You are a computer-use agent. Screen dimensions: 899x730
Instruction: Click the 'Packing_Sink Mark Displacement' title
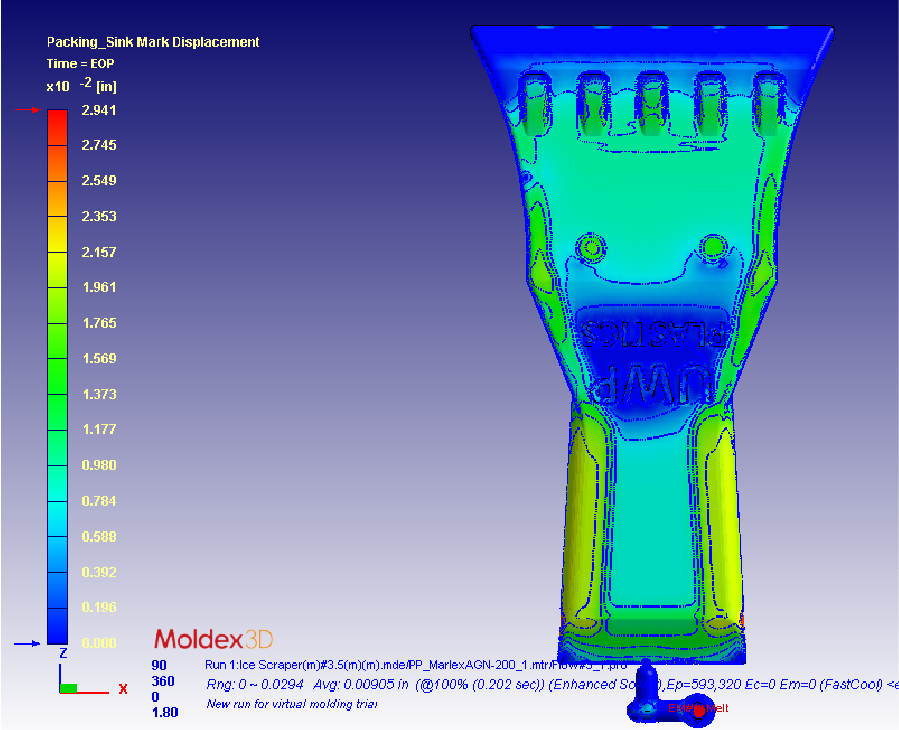[153, 42]
